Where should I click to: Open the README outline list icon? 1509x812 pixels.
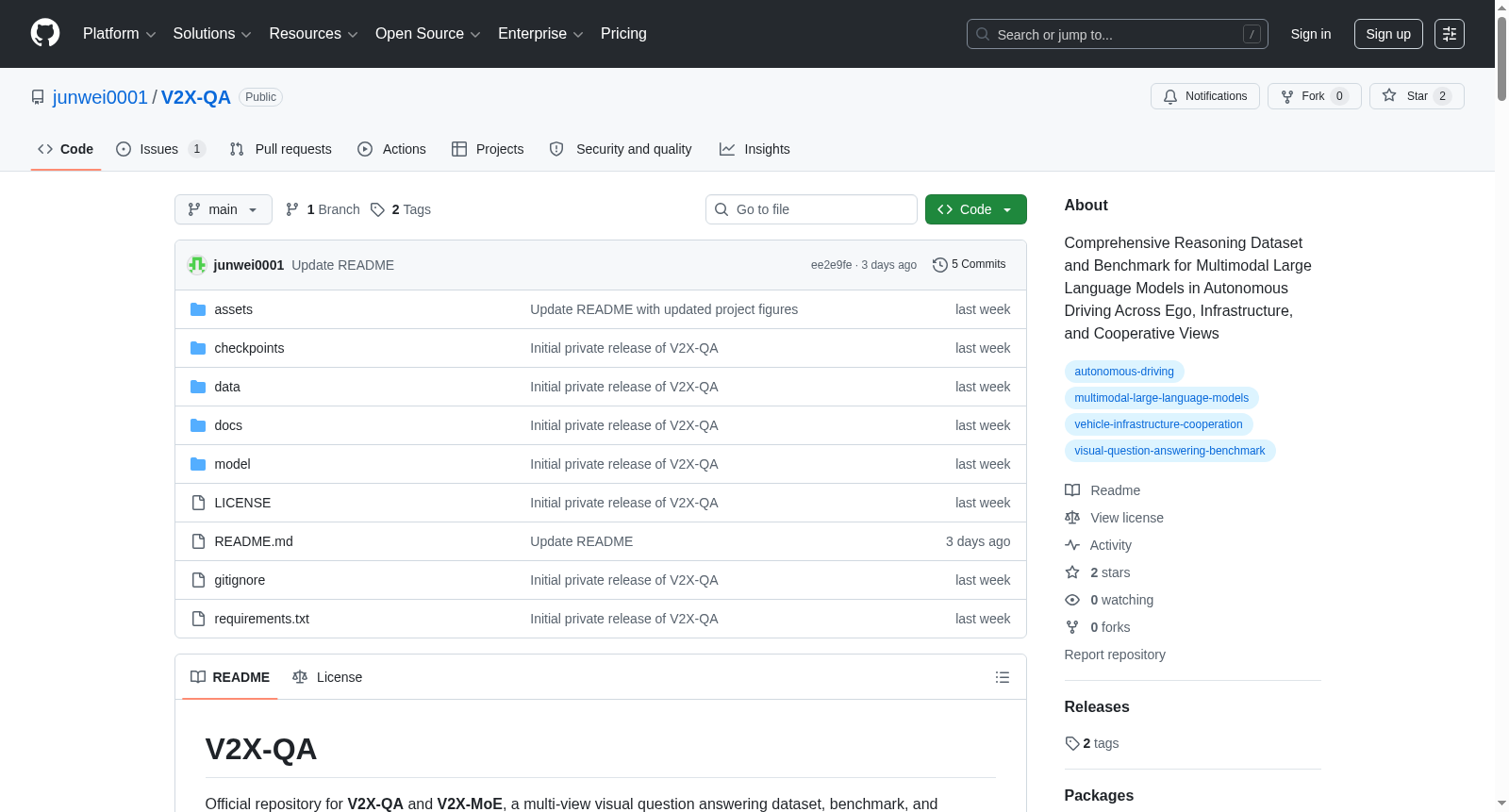(x=1003, y=677)
